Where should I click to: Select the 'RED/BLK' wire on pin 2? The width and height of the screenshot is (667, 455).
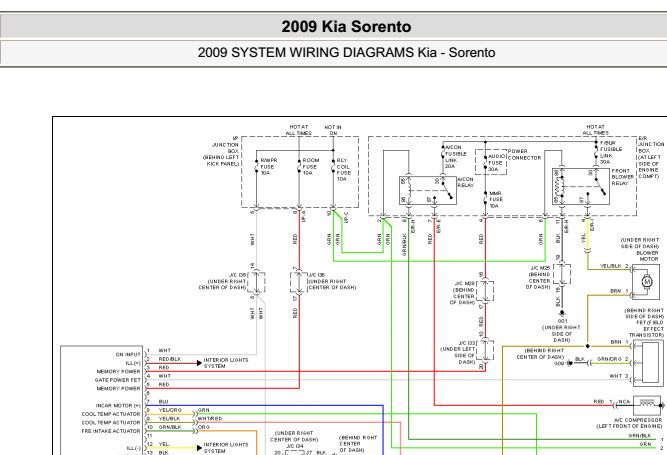pos(170,359)
